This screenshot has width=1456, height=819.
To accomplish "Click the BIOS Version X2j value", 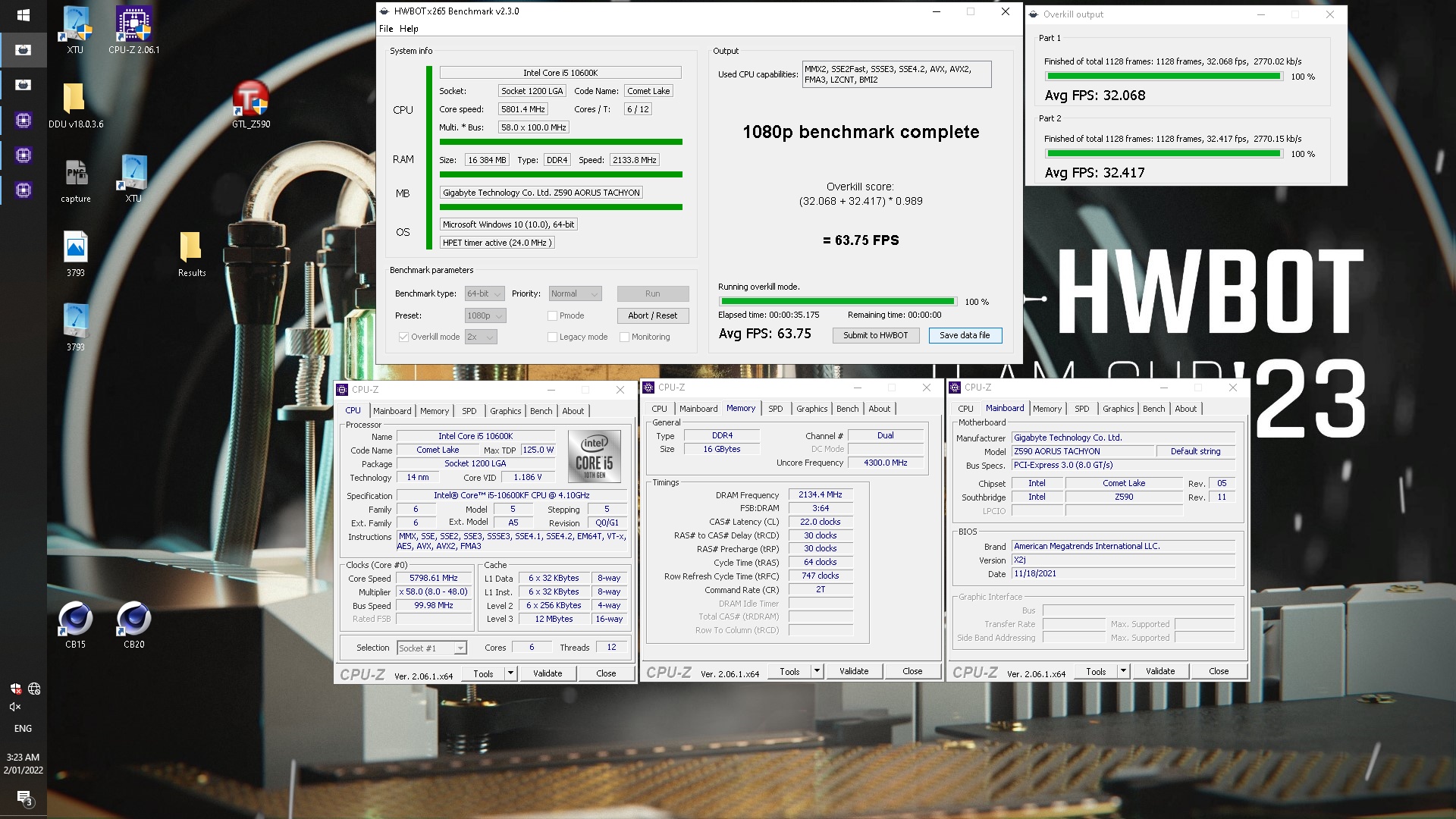I will pos(1124,560).
